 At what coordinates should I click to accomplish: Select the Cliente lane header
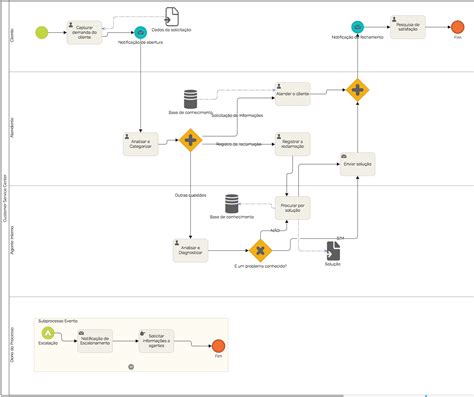[x=13, y=35]
